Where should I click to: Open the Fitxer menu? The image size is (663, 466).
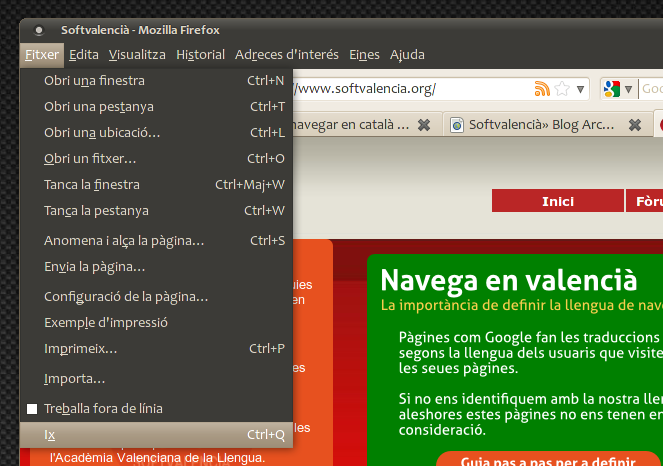pos(42,55)
